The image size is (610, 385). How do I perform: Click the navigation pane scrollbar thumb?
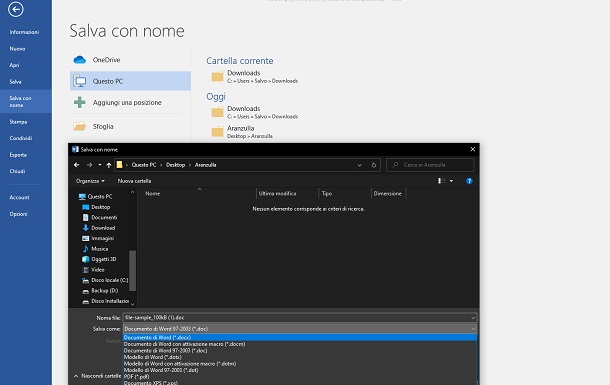pyautogui.click(x=132, y=270)
